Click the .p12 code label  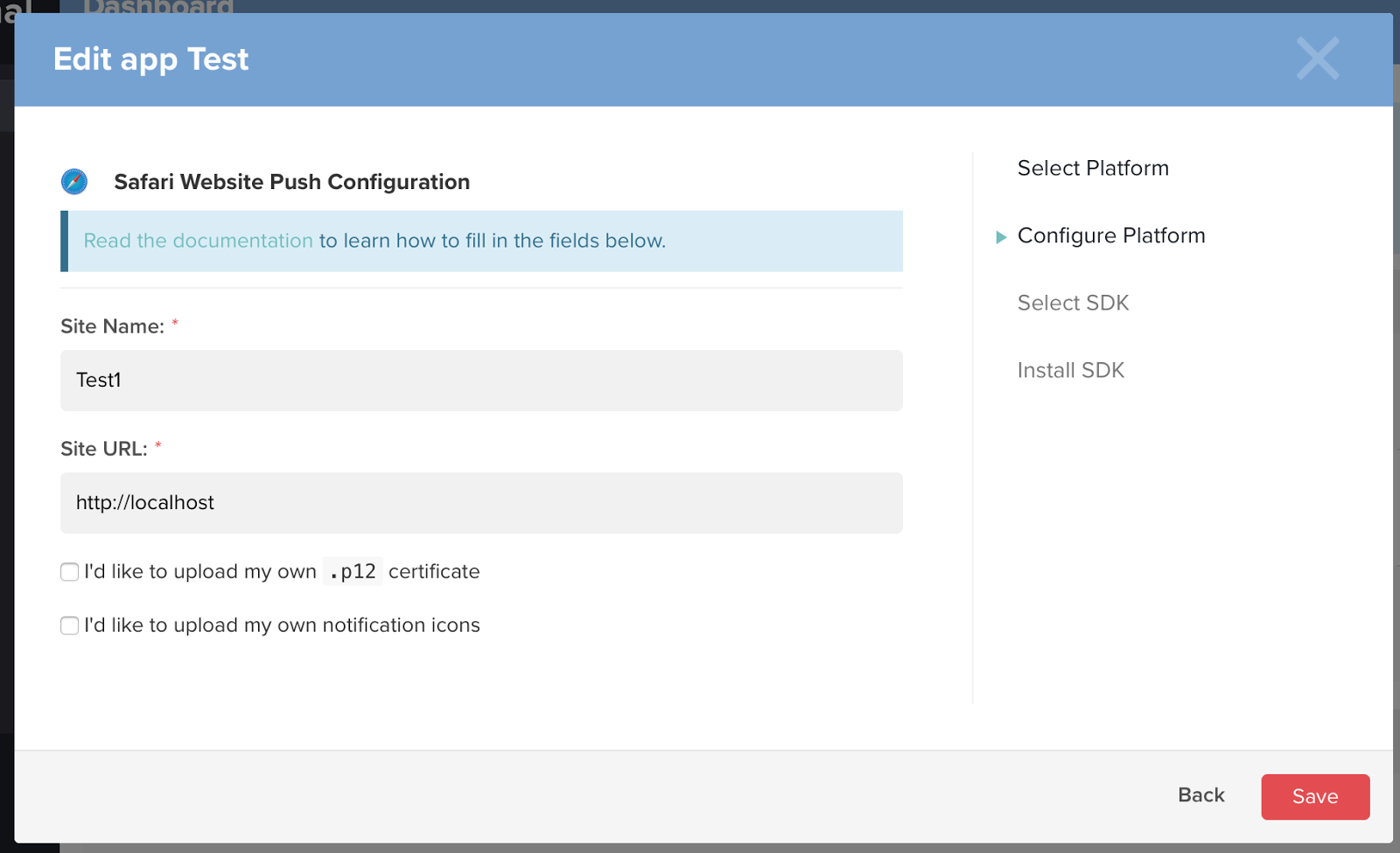[x=353, y=571]
